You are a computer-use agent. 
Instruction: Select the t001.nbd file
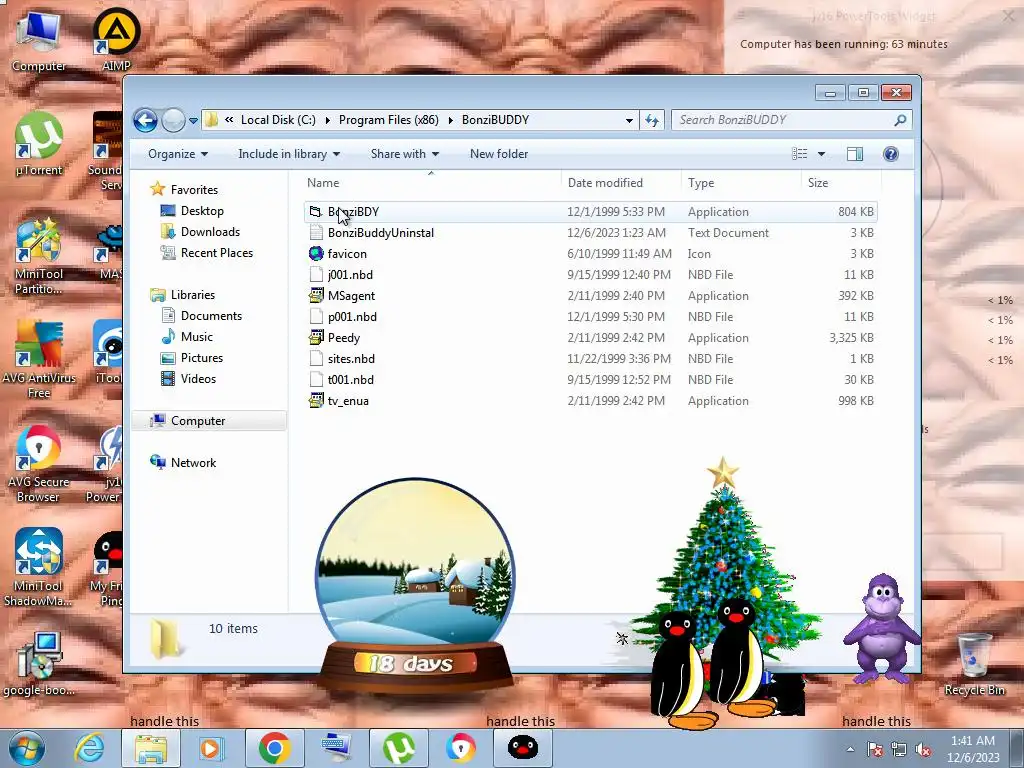click(x=590, y=379)
